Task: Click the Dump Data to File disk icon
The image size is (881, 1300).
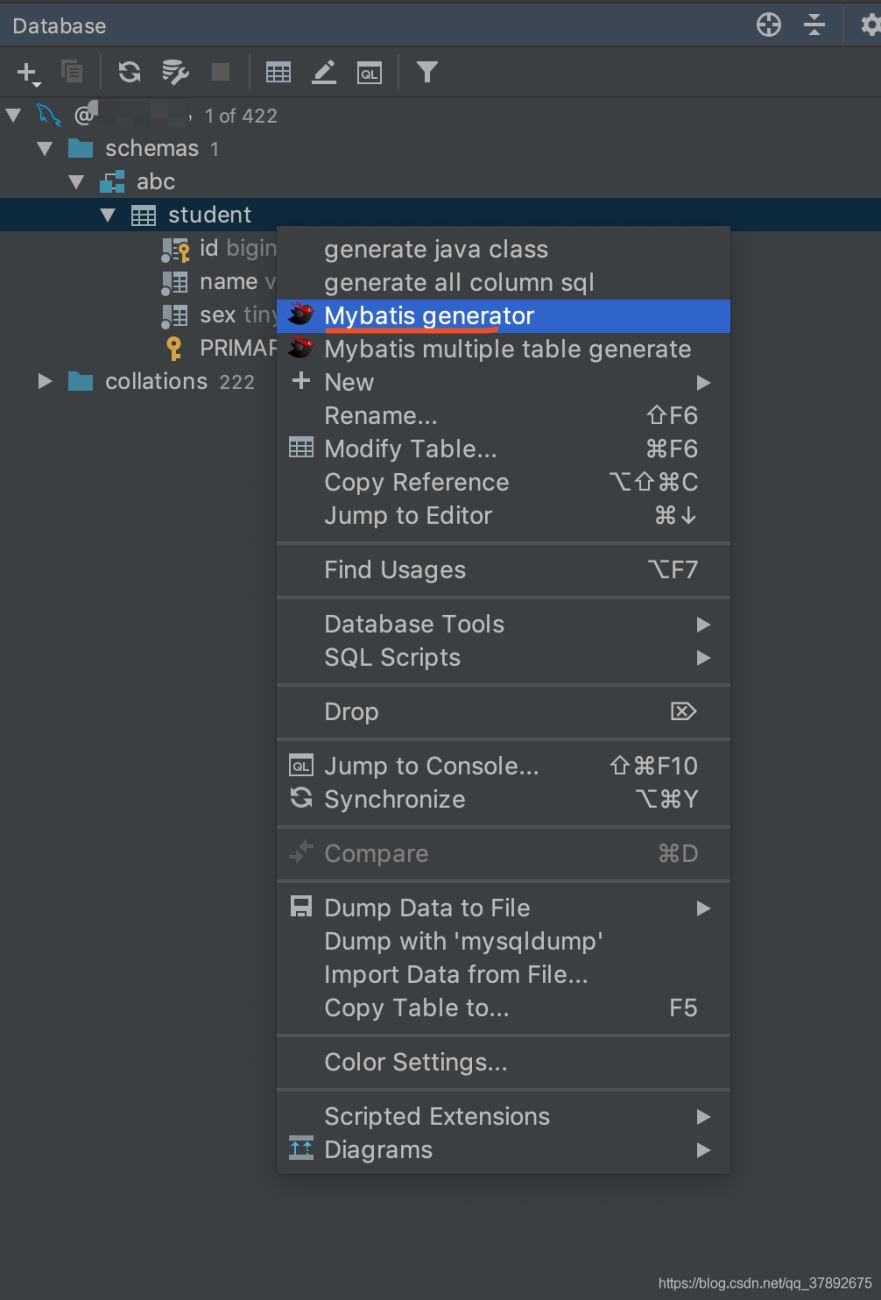Action: [x=301, y=907]
